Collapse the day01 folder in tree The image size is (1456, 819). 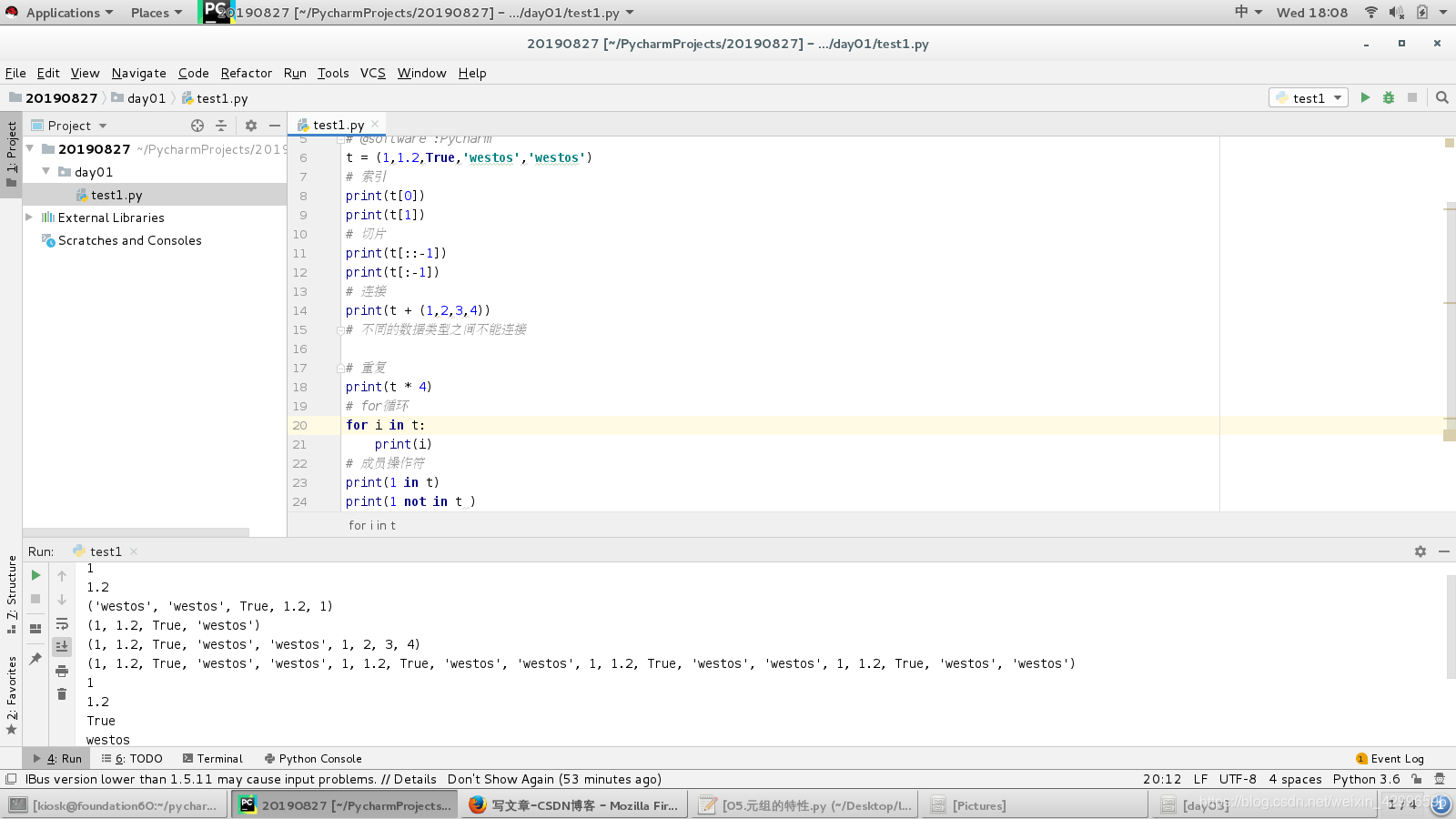click(45, 171)
